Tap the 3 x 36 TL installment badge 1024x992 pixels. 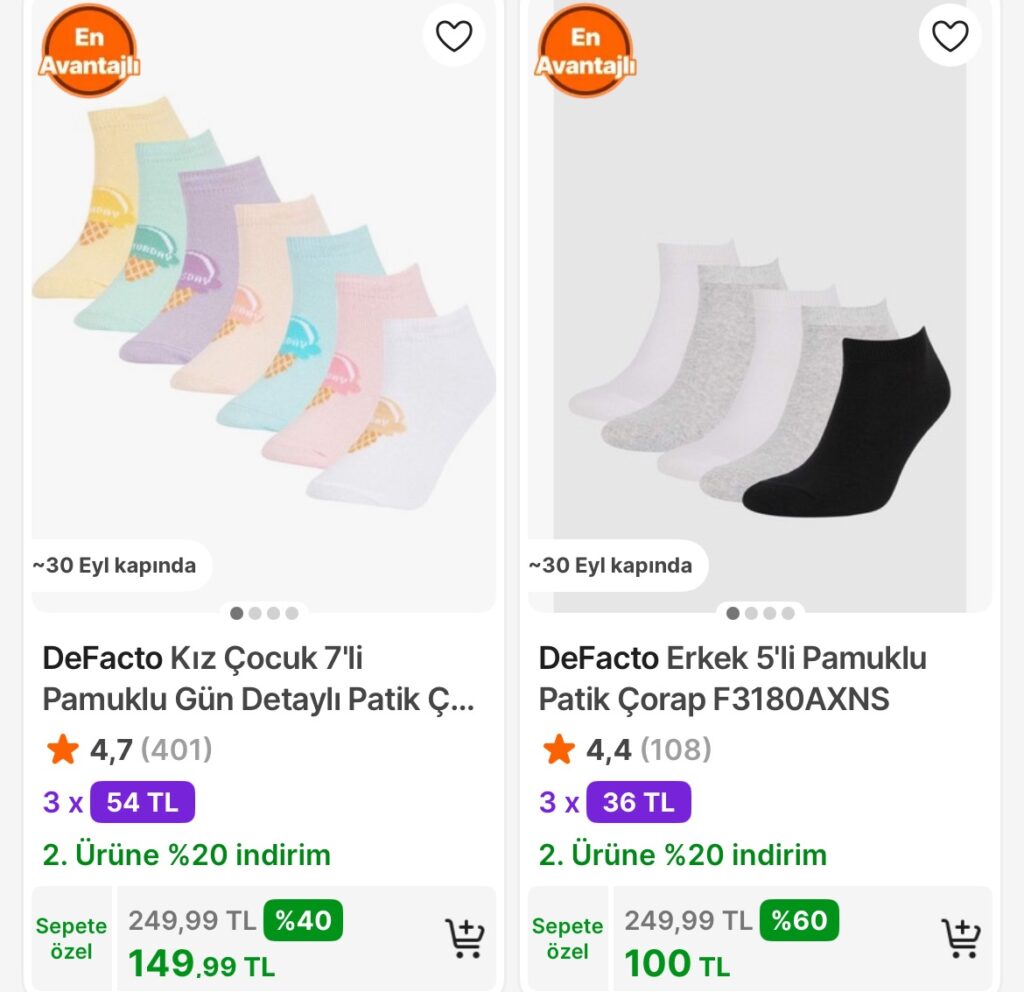tap(638, 802)
